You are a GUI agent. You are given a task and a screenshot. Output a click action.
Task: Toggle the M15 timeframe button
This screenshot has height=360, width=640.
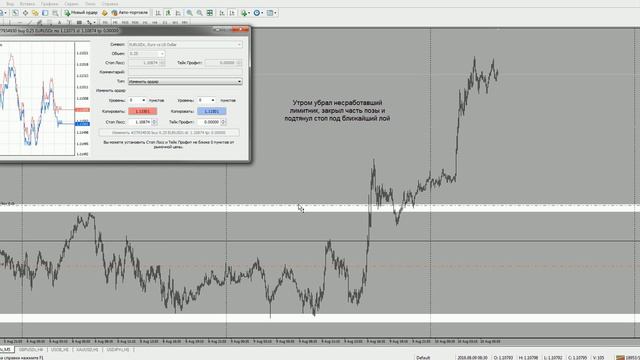click(125, 22)
